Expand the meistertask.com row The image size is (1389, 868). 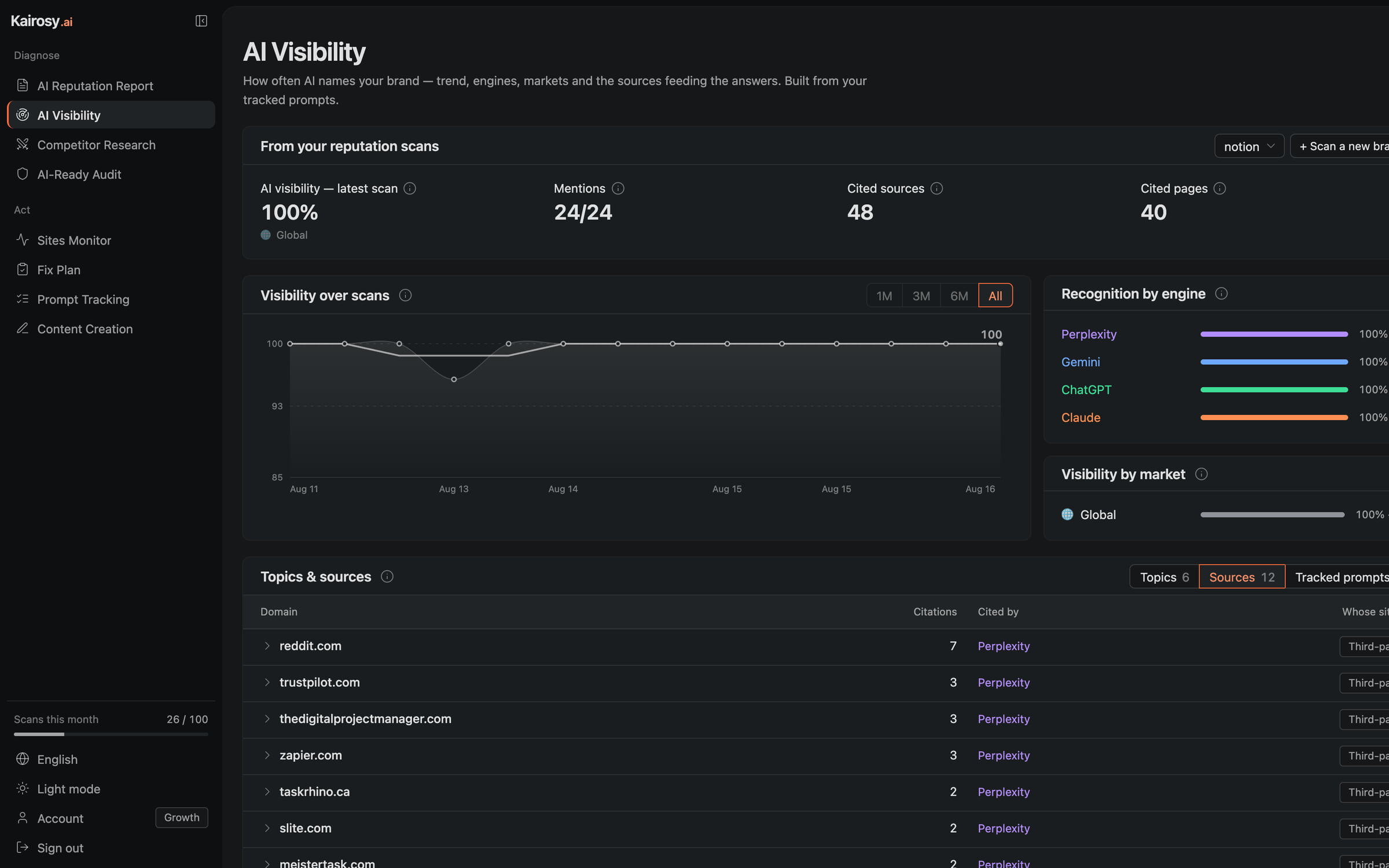pyautogui.click(x=267, y=863)
